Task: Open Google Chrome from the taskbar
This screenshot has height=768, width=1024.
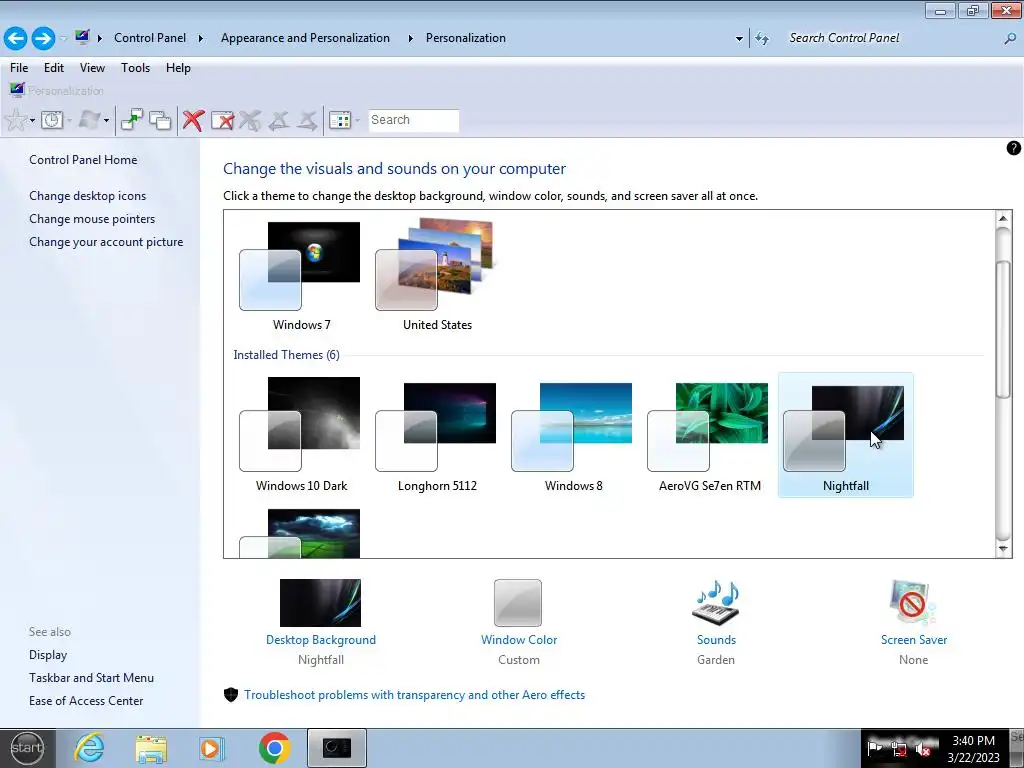Action: (274, 748)
